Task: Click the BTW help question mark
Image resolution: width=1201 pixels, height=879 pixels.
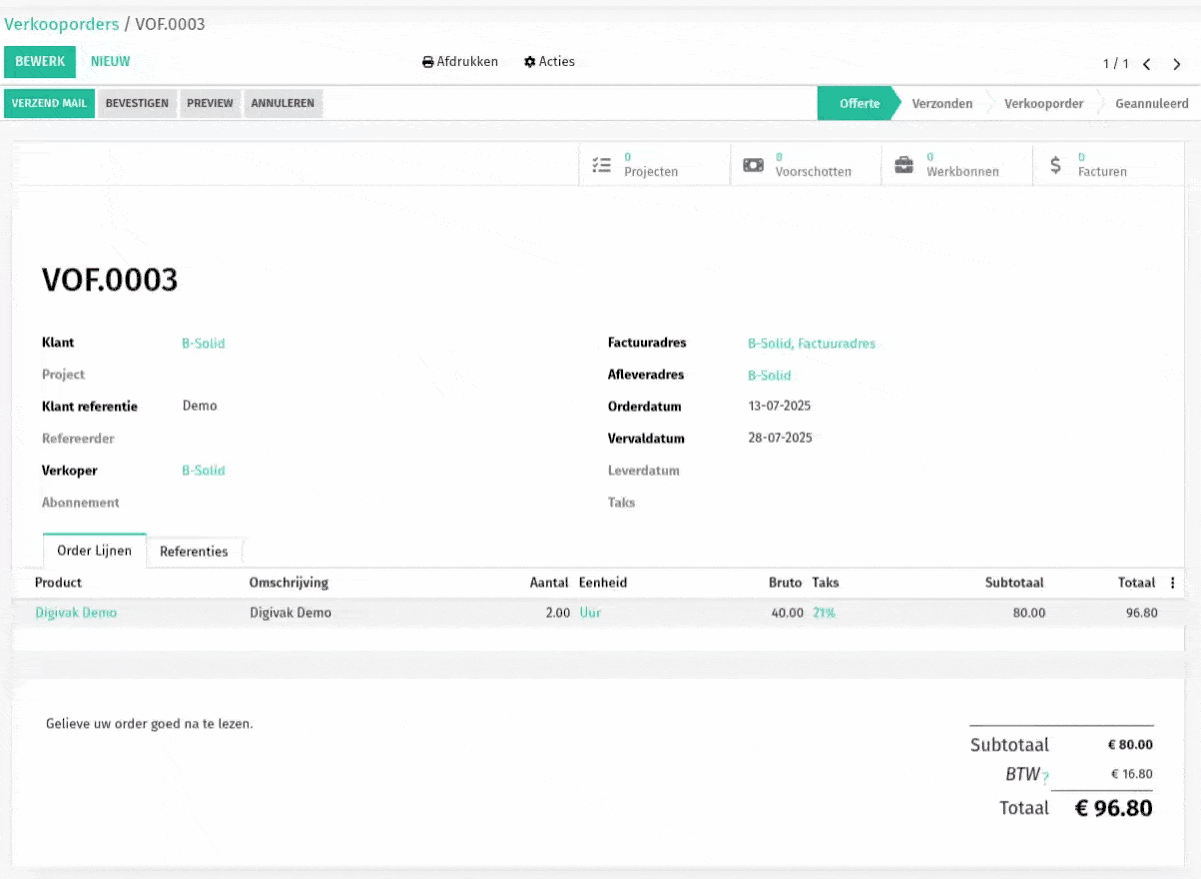Action: click(x=1046, y=777)
